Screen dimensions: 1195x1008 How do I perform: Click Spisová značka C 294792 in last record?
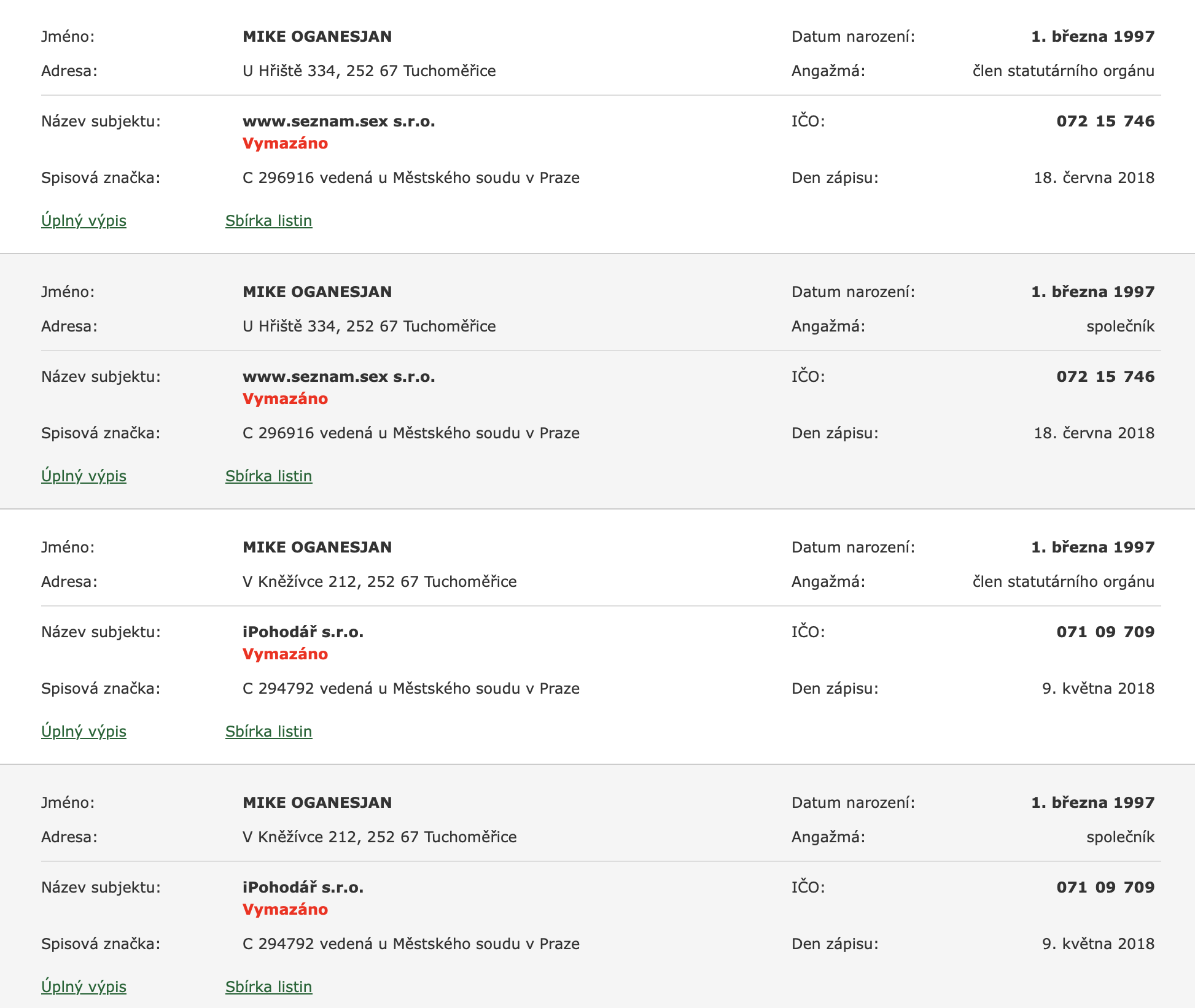(411, 944)
